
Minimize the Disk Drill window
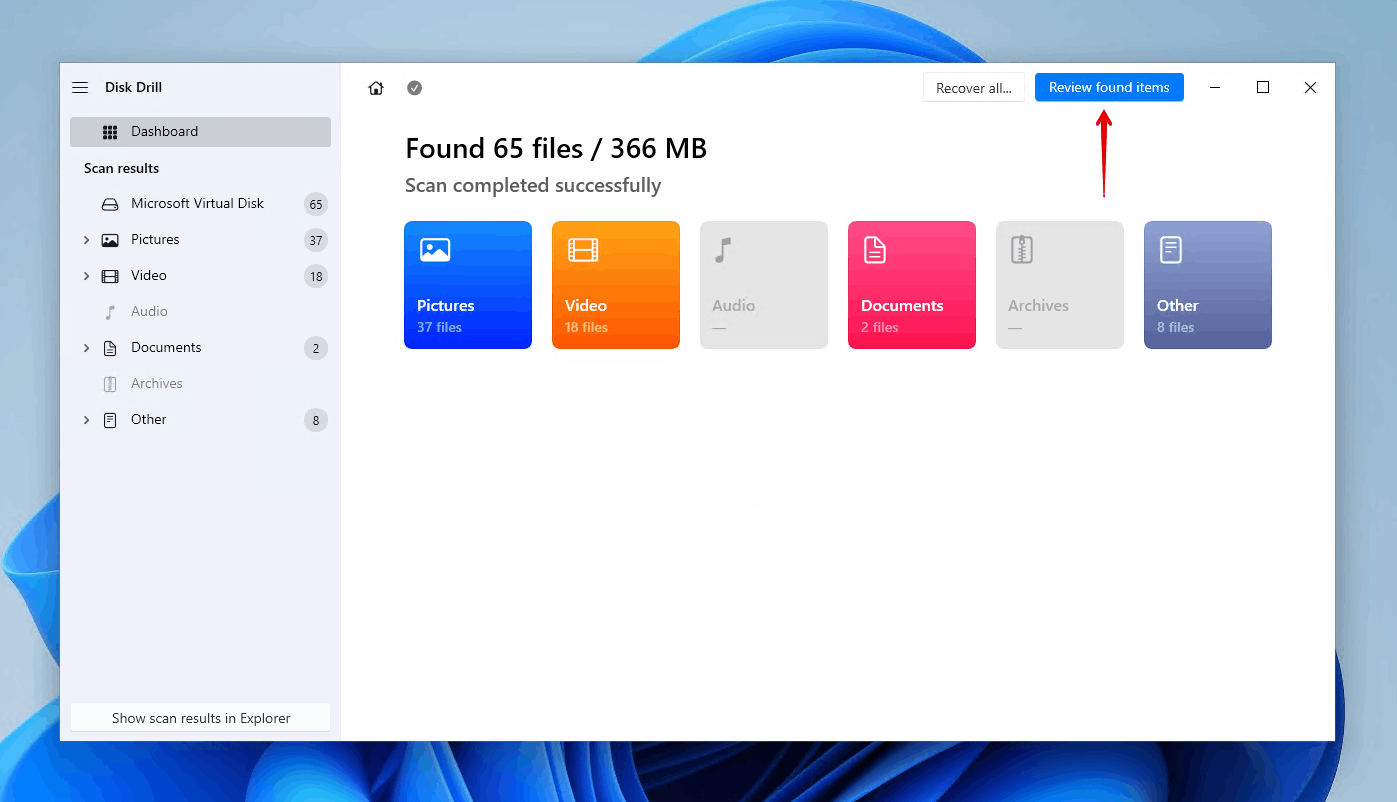[x=1215, y=88]
